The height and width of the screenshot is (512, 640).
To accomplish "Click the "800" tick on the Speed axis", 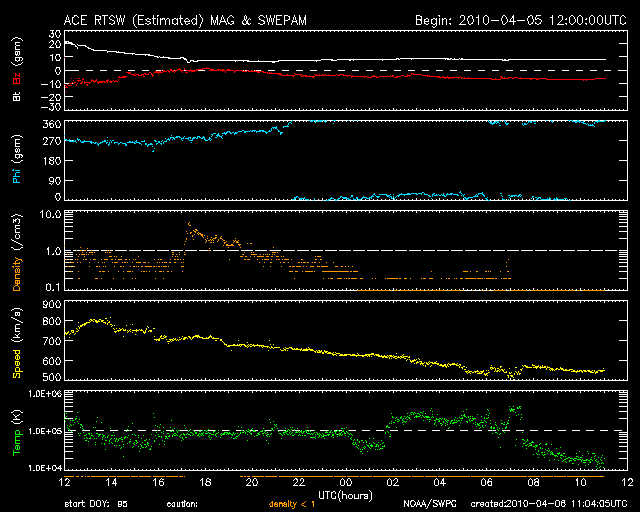I will pos(52,321).
